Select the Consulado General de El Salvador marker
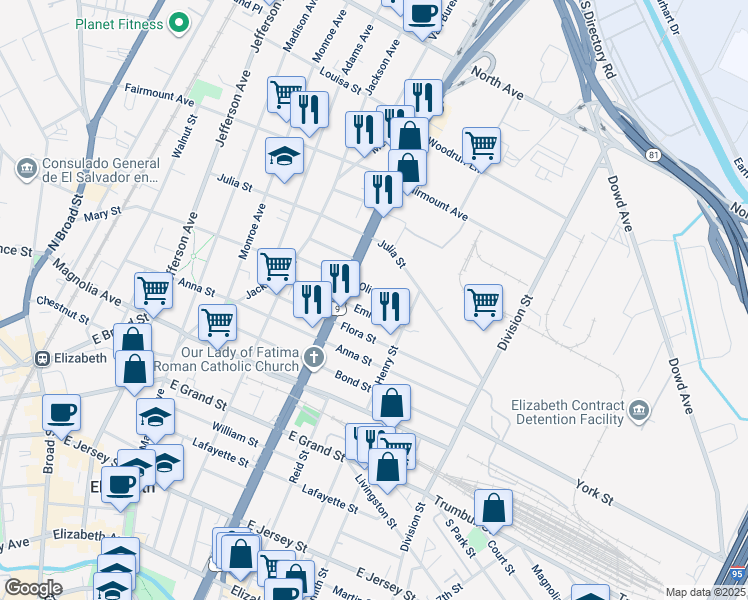 click(26, 169)
